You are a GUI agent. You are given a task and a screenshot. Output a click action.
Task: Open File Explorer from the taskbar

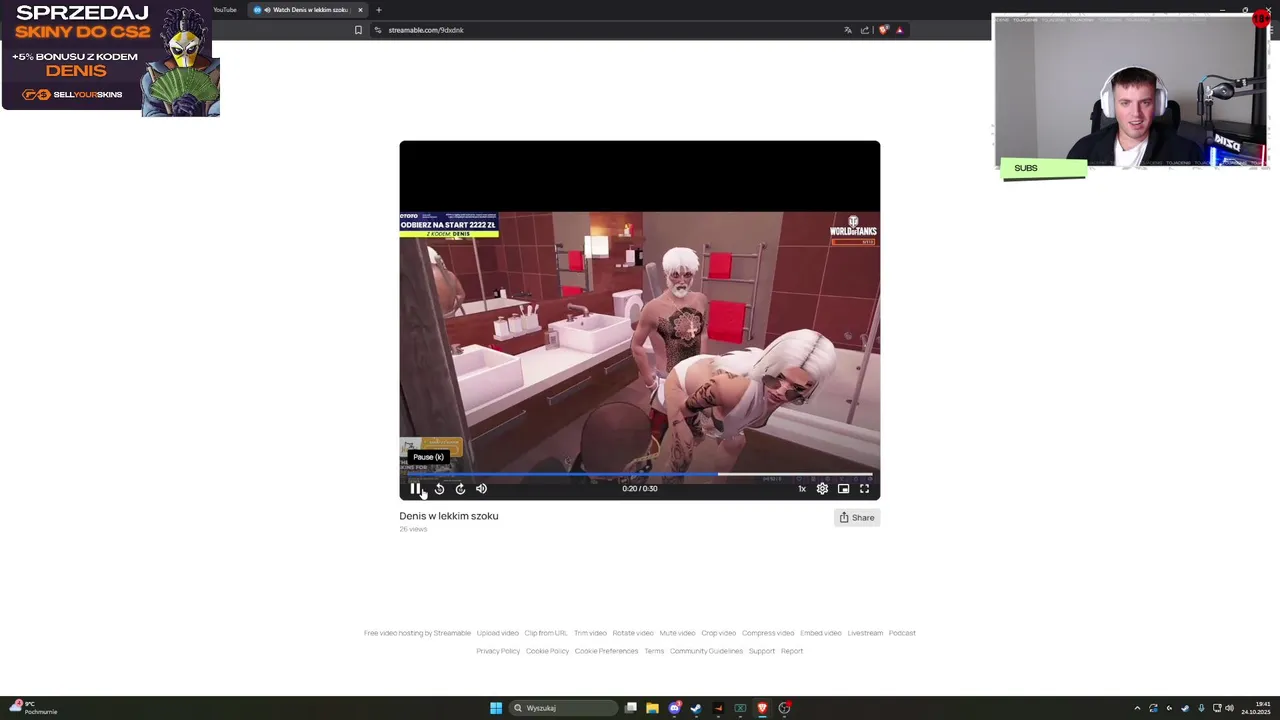coord(652,708)
